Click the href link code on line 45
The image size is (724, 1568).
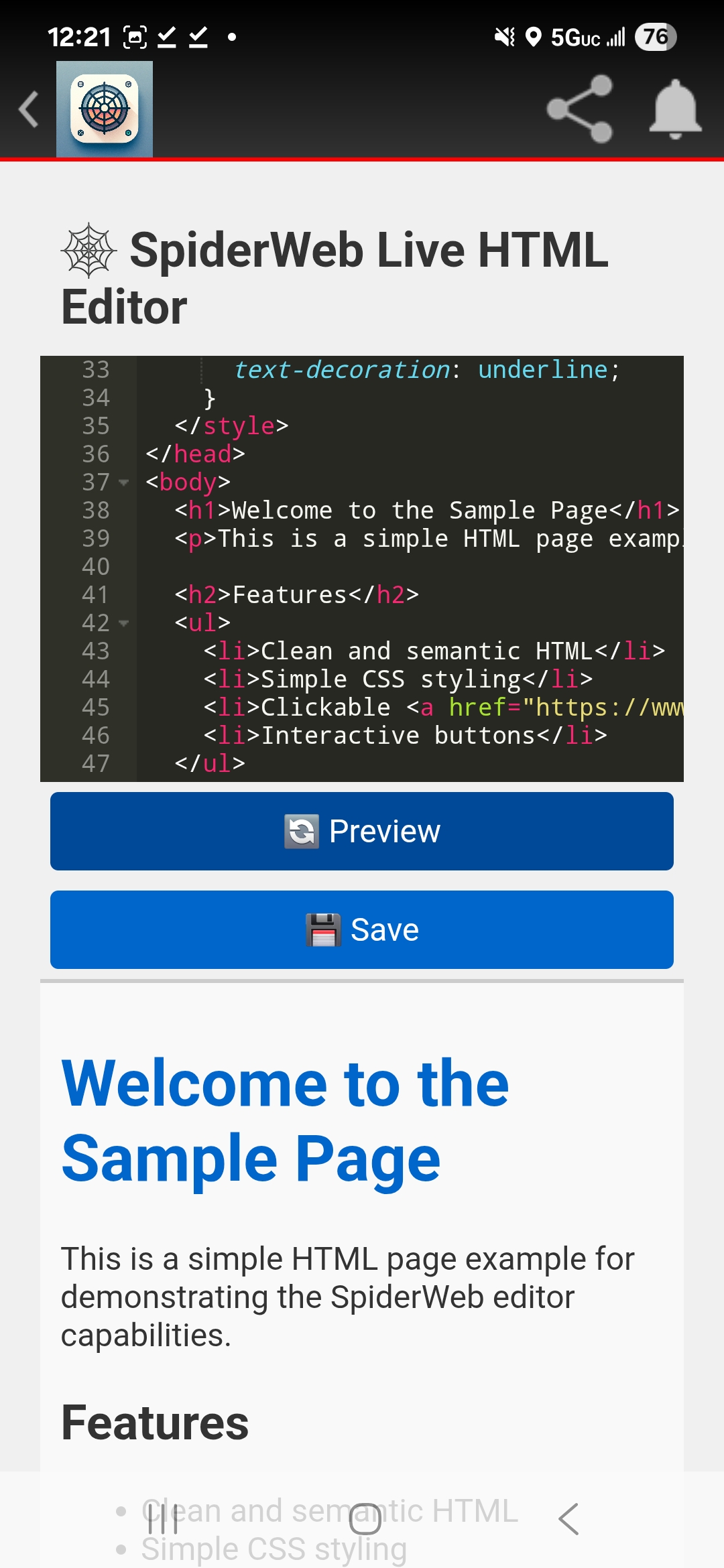tap(563, 708)
